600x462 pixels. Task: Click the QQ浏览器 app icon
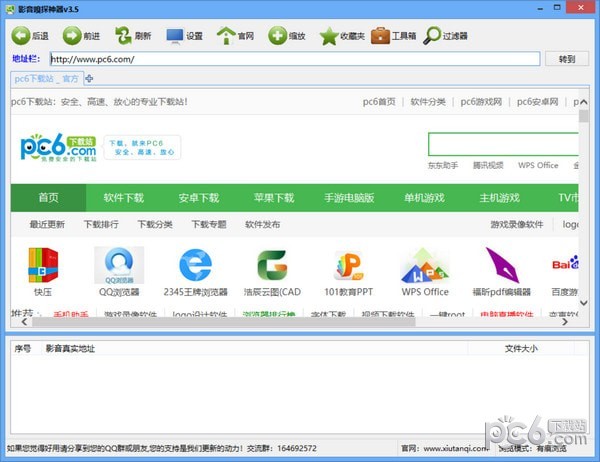click(119, 265)
